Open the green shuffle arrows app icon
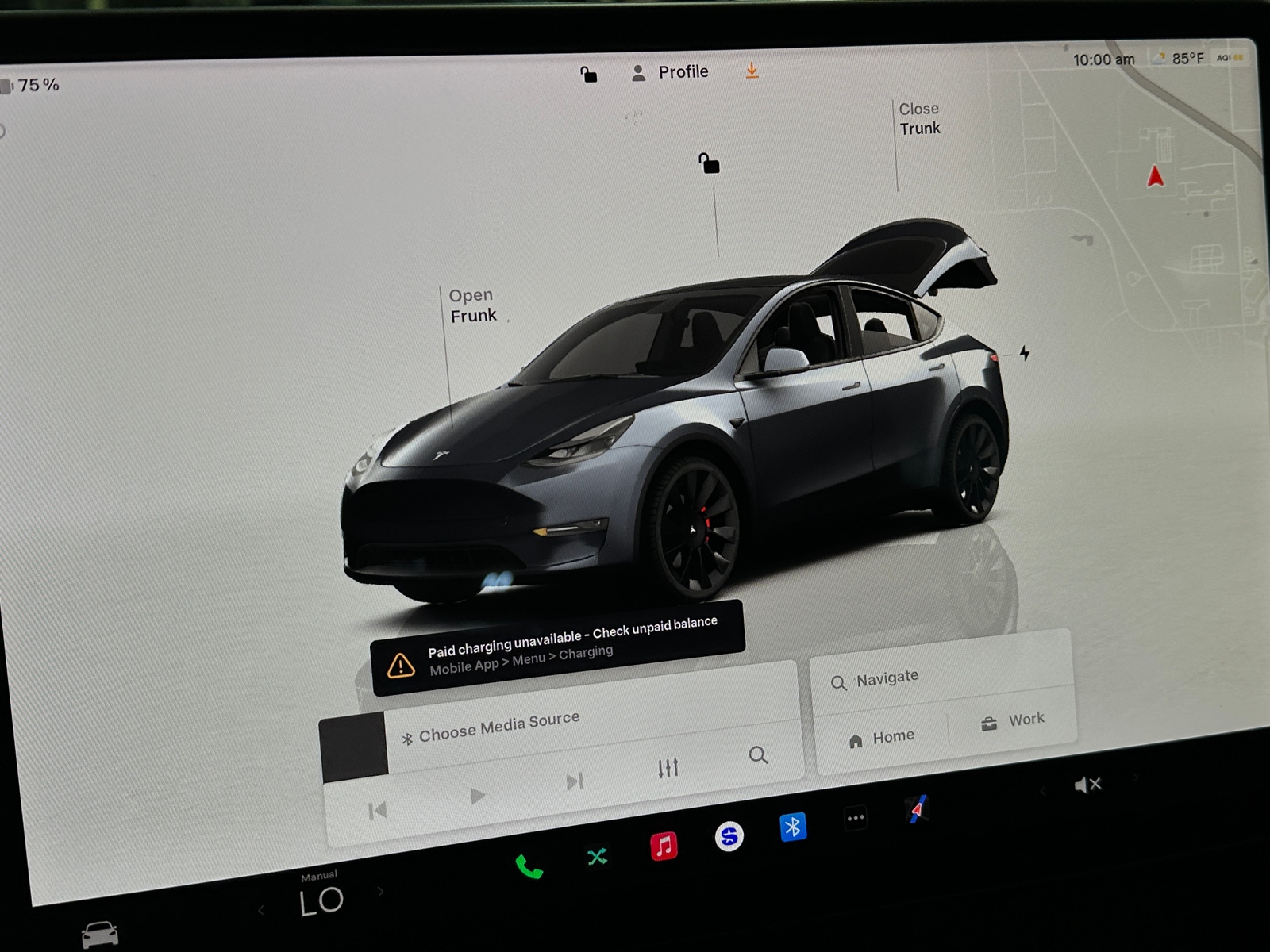Screen dimensions: 1270x952 point(597,856)
